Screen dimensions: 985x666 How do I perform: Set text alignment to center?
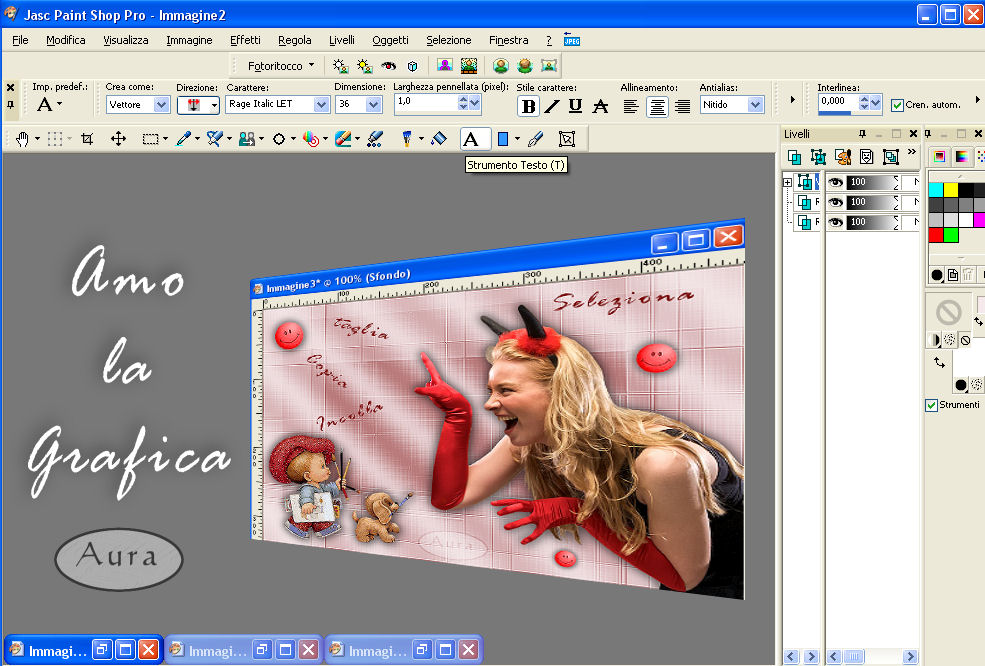pos(657,106)
